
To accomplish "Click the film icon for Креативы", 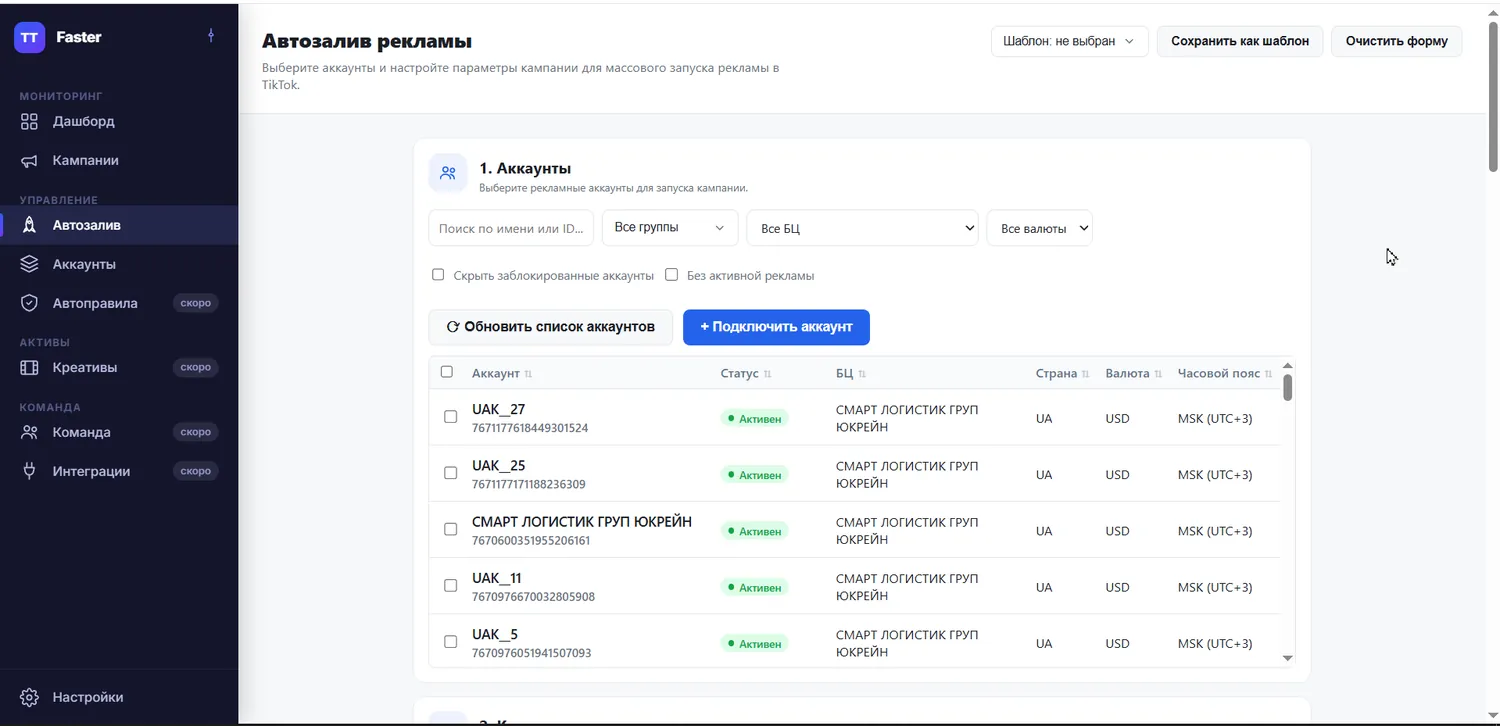I will [29, 368].
